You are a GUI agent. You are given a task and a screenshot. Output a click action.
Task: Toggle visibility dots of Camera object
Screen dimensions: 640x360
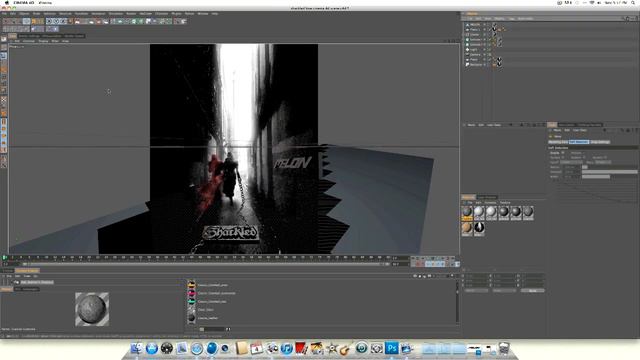coord(484,54)
